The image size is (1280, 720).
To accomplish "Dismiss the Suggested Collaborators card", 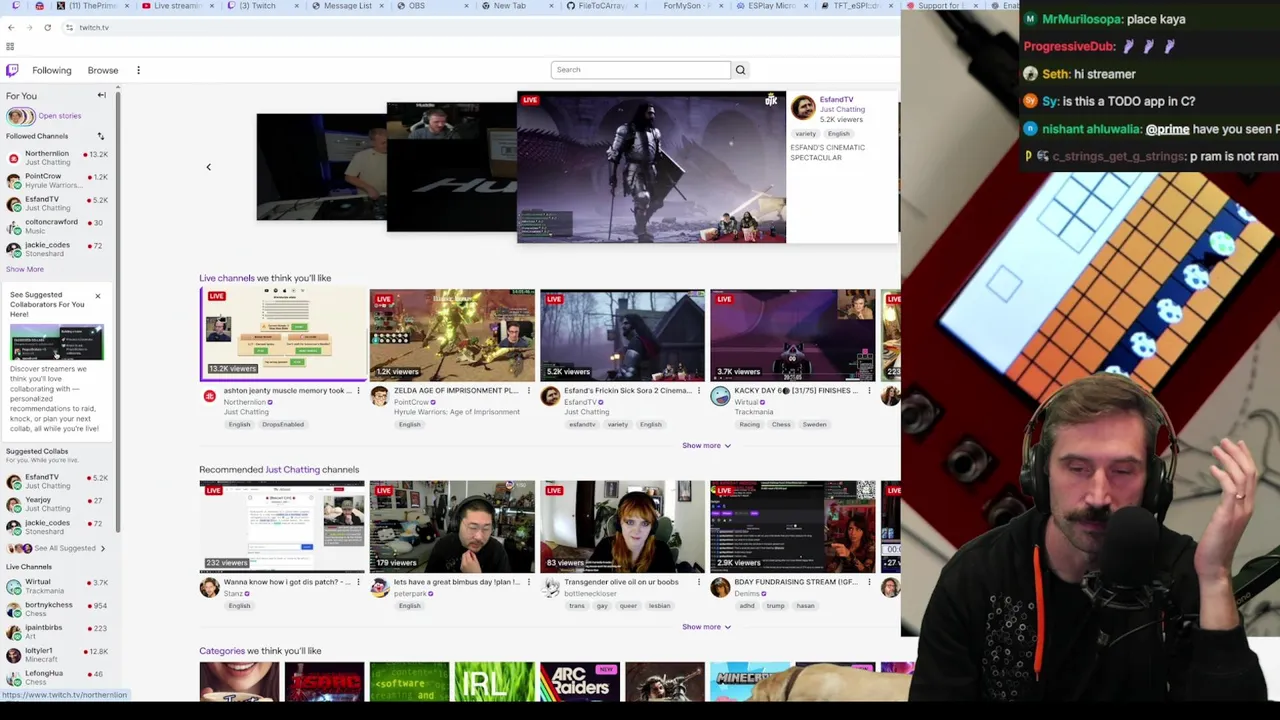I will click(98, 296).
